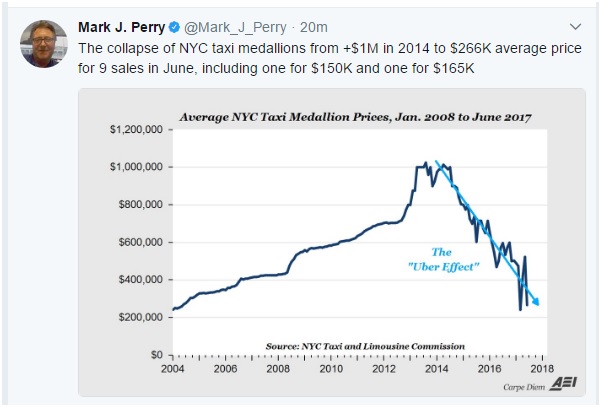Open the tweet options chevron menu
Screen dimensions: 601x407
tap(574, 27)
